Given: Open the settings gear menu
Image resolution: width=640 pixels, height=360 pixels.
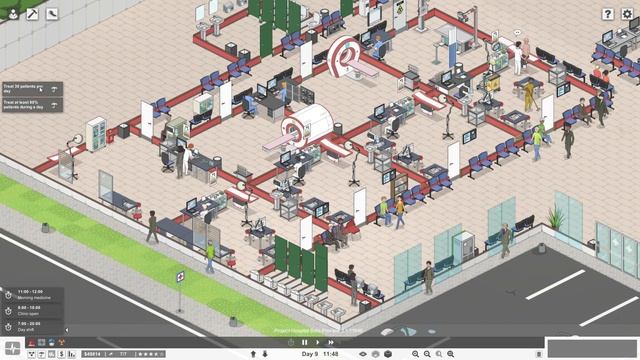Looking at the screenshot, I should [627, 14].
